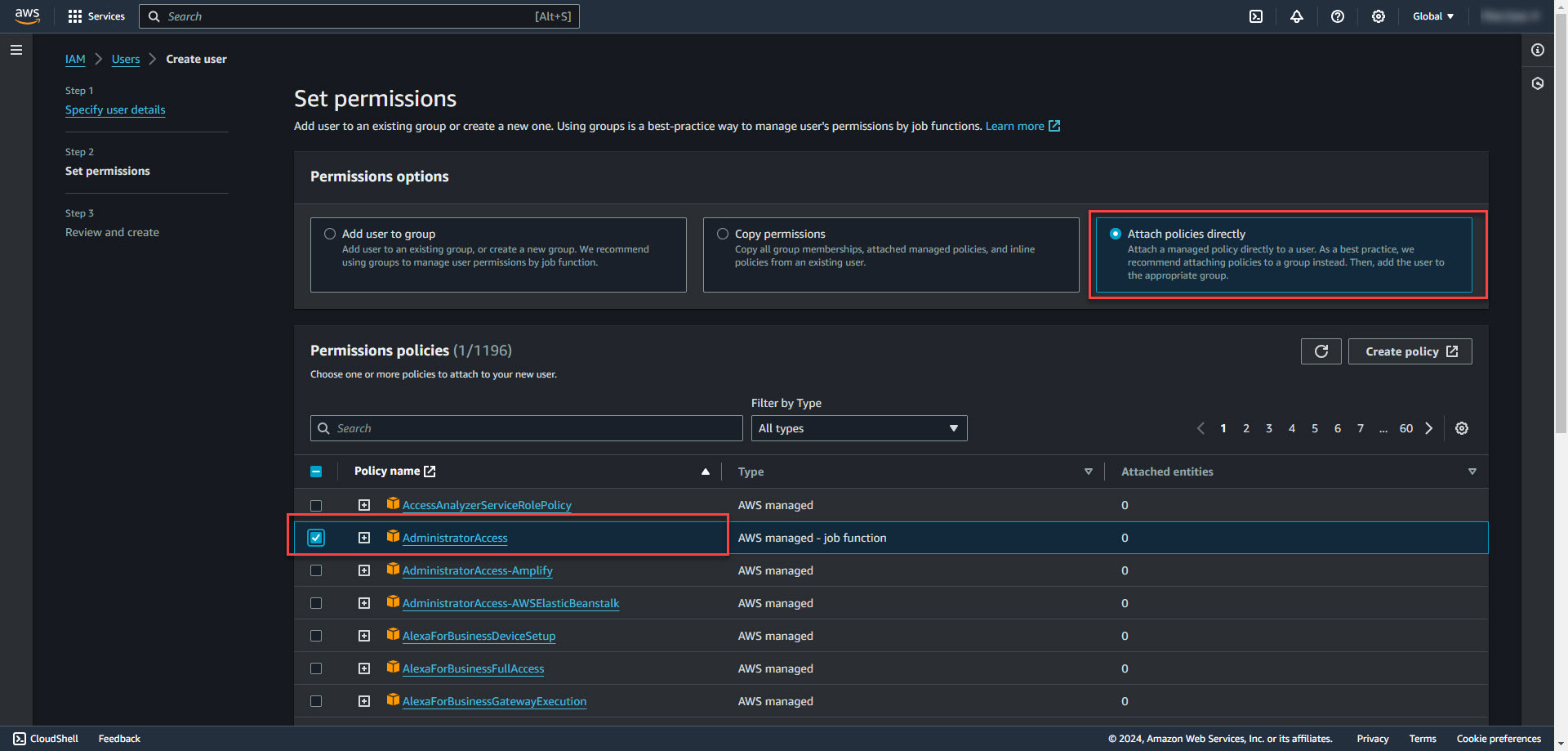The image size is (1568, 751).
Task: Refresh the permissions policies list
Action: tap(1321, 351)
